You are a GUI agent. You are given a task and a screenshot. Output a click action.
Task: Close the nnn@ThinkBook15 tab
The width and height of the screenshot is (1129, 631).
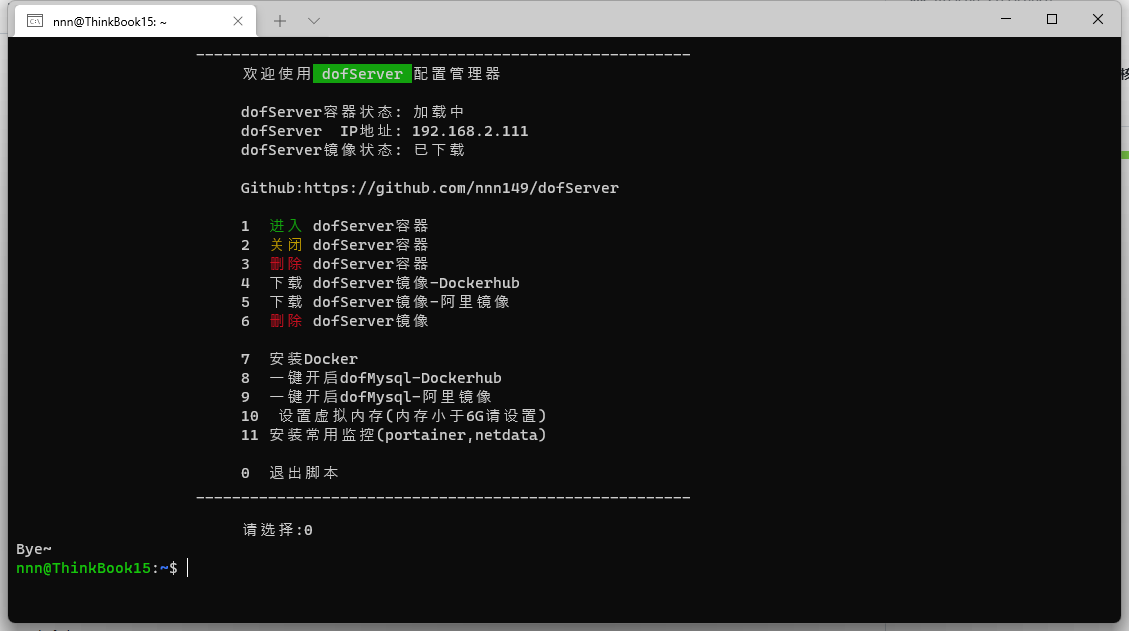pos(238,22)
